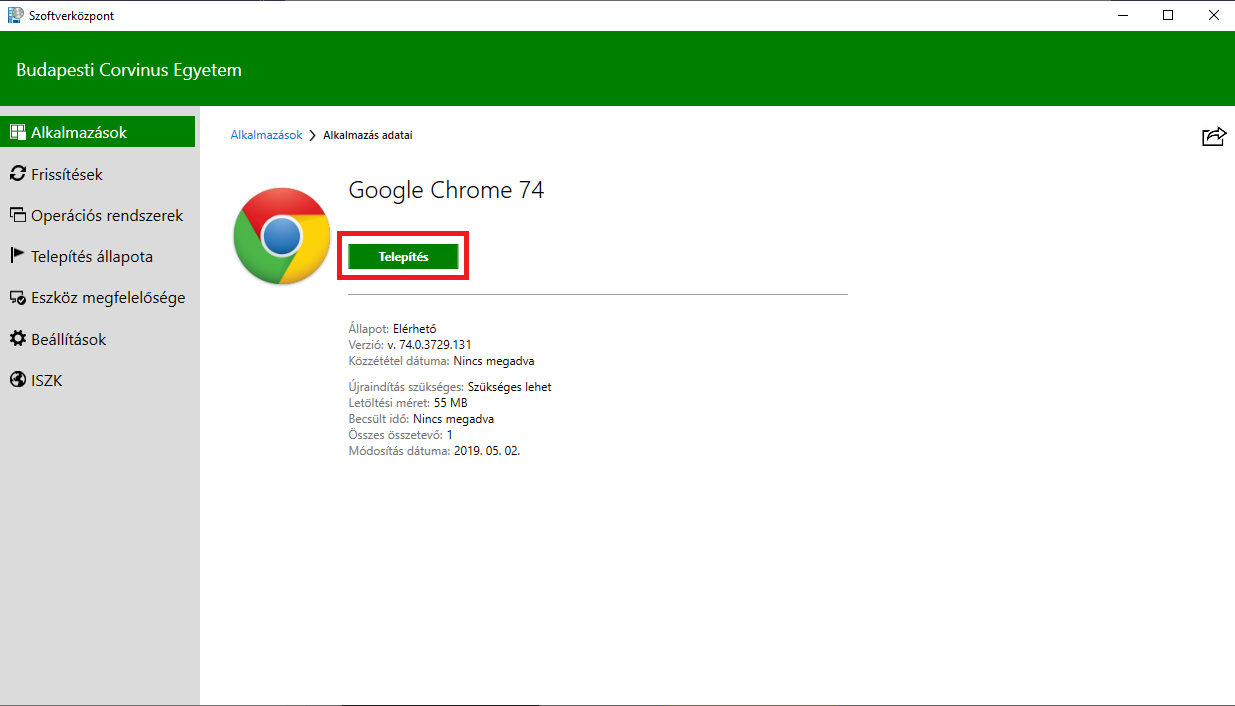This screenshot has height=706, width=1235.
Task: Maximize the Szoftverközpont window
Action: tap(1167, 15)
